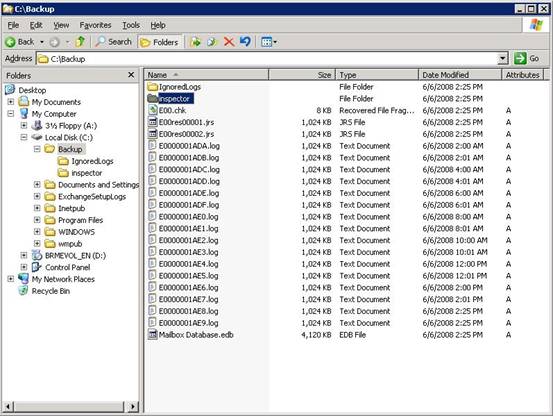Click the Move To toolbar icon

point(195,42)
